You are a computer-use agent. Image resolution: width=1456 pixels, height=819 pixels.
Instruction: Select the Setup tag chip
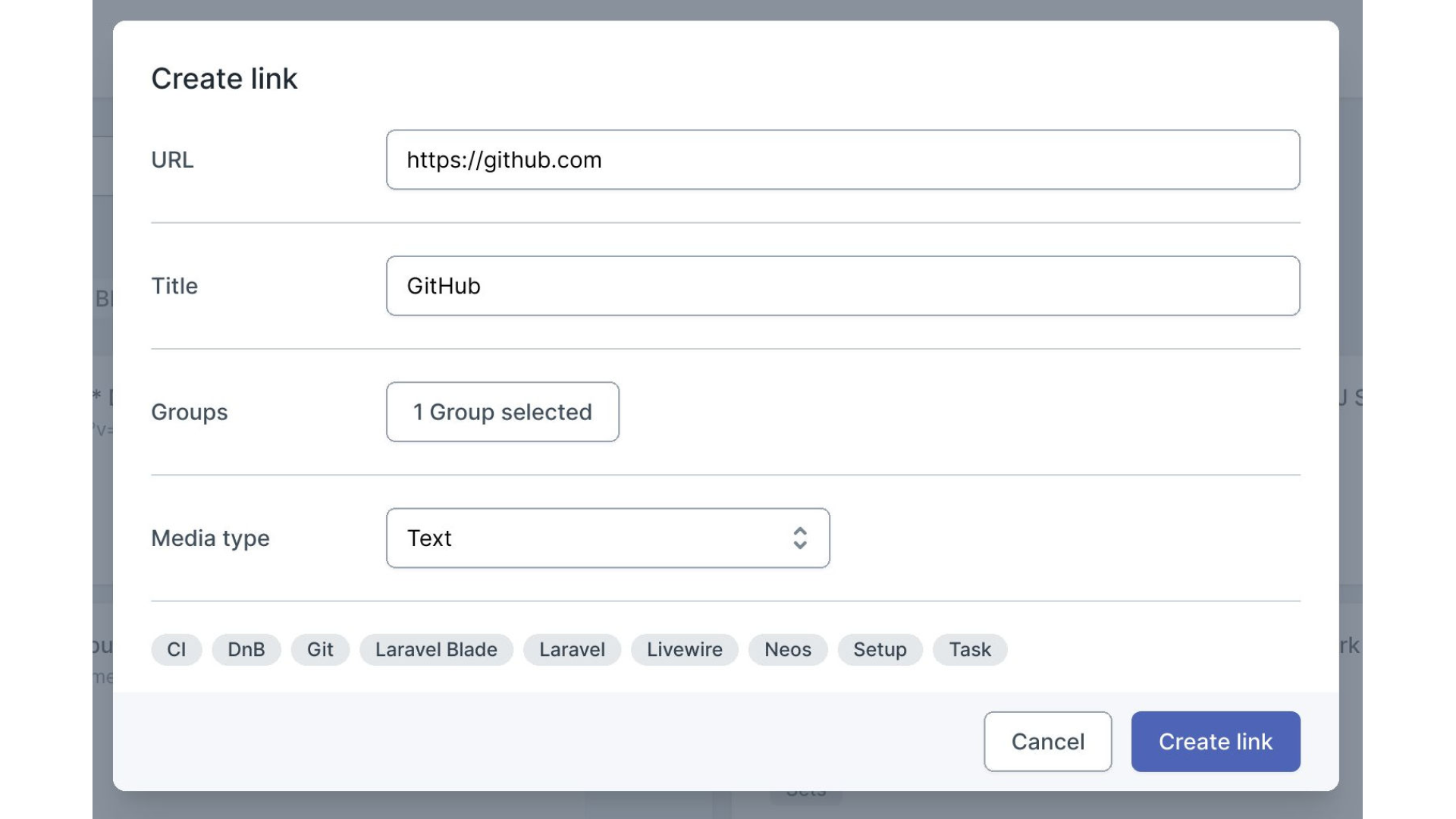coord(880,650)
